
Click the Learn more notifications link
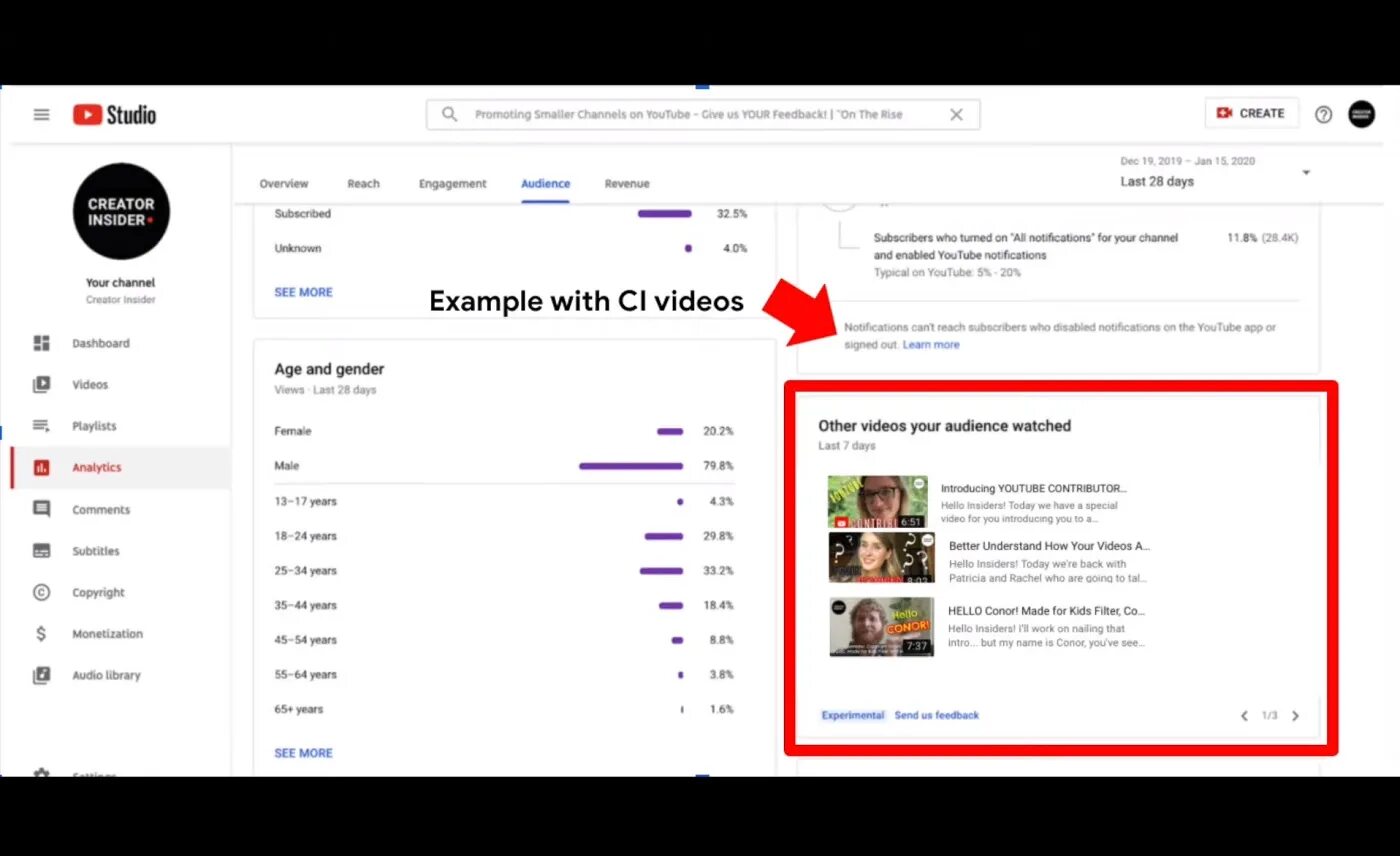click(931, 344)
